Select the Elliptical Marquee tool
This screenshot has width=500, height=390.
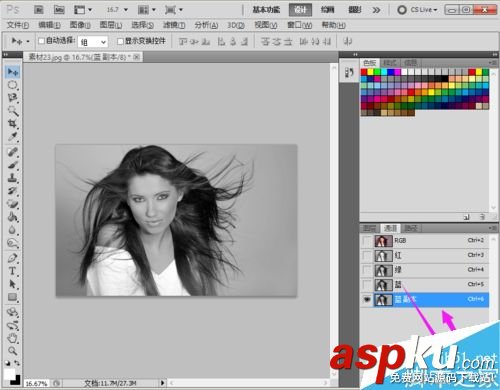[13, 85]
